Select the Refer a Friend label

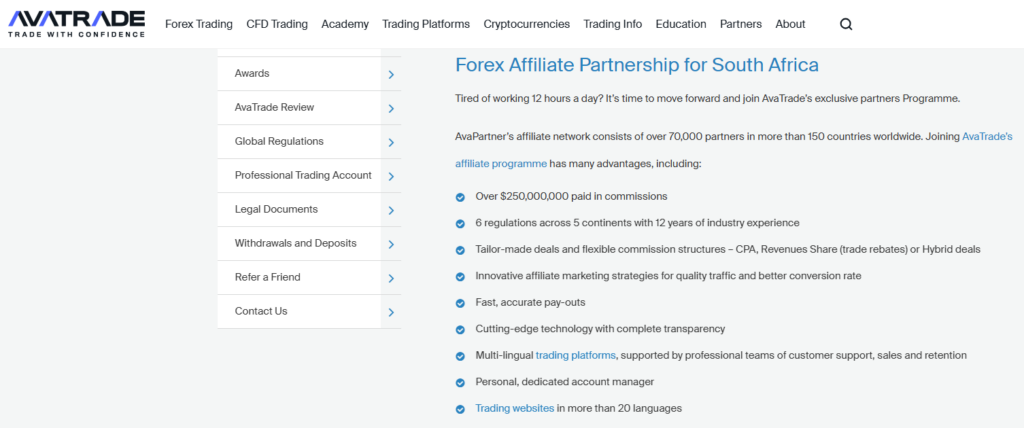tap(268, 277)
